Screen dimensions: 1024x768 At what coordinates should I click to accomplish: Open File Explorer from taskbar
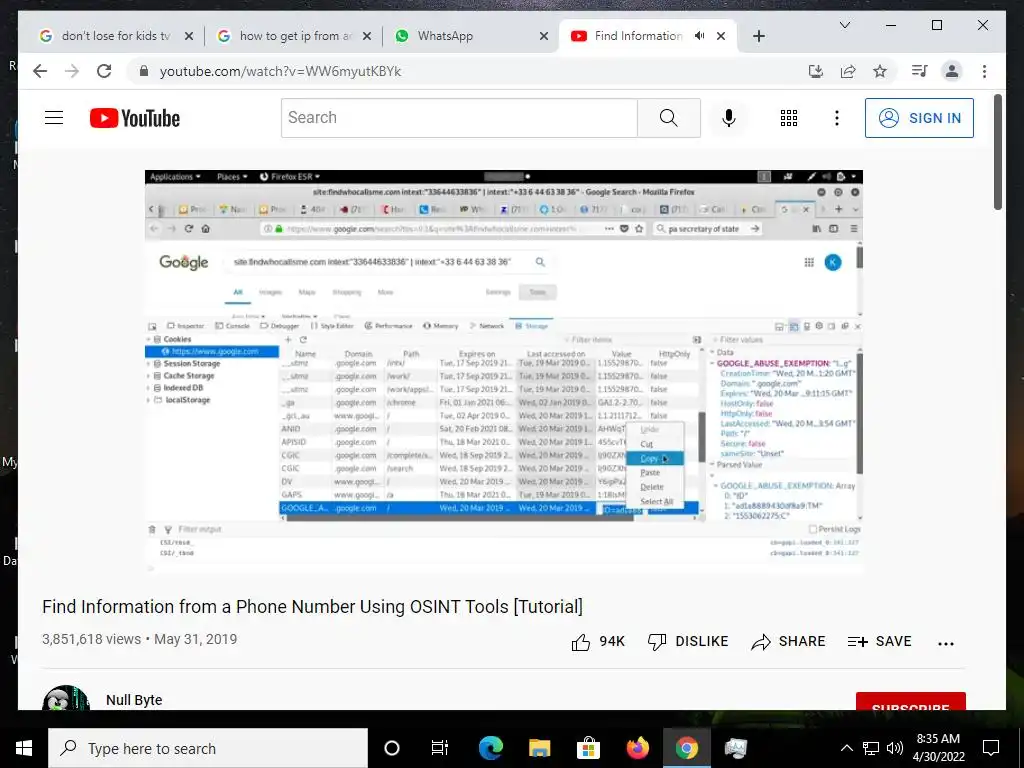point(539,748)
